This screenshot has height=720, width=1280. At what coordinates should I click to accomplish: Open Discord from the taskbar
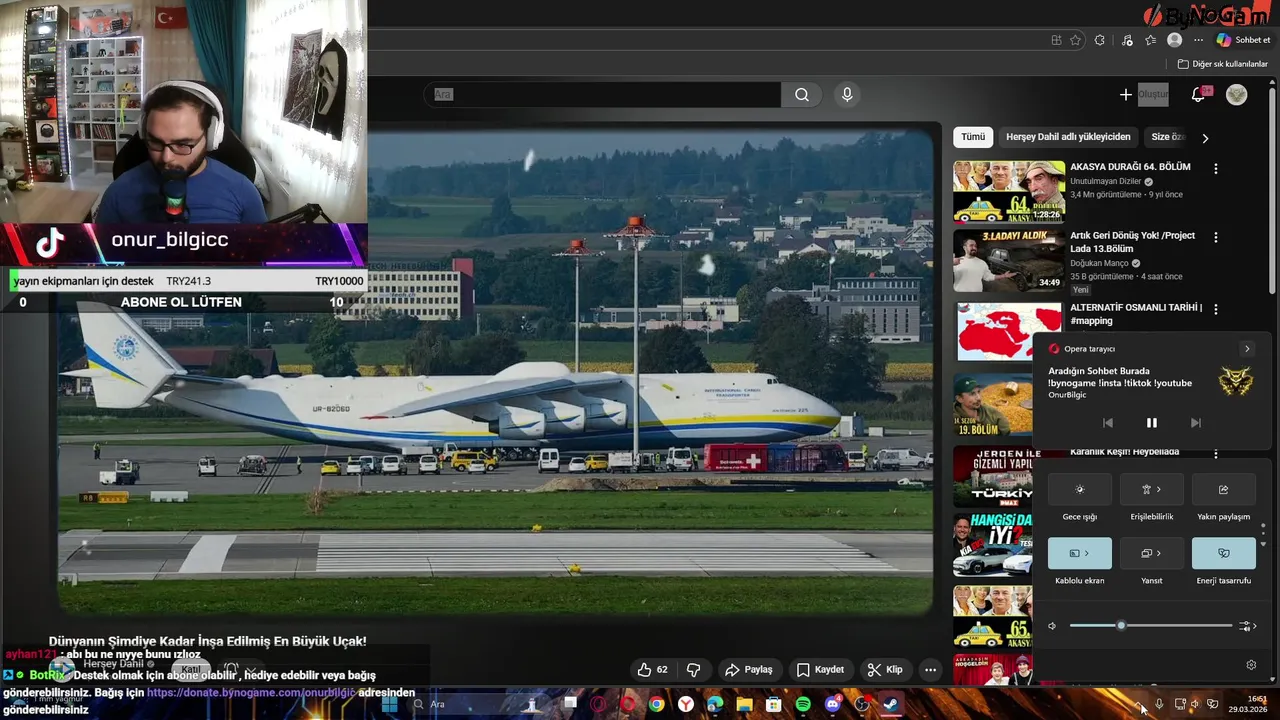(833, 705)
